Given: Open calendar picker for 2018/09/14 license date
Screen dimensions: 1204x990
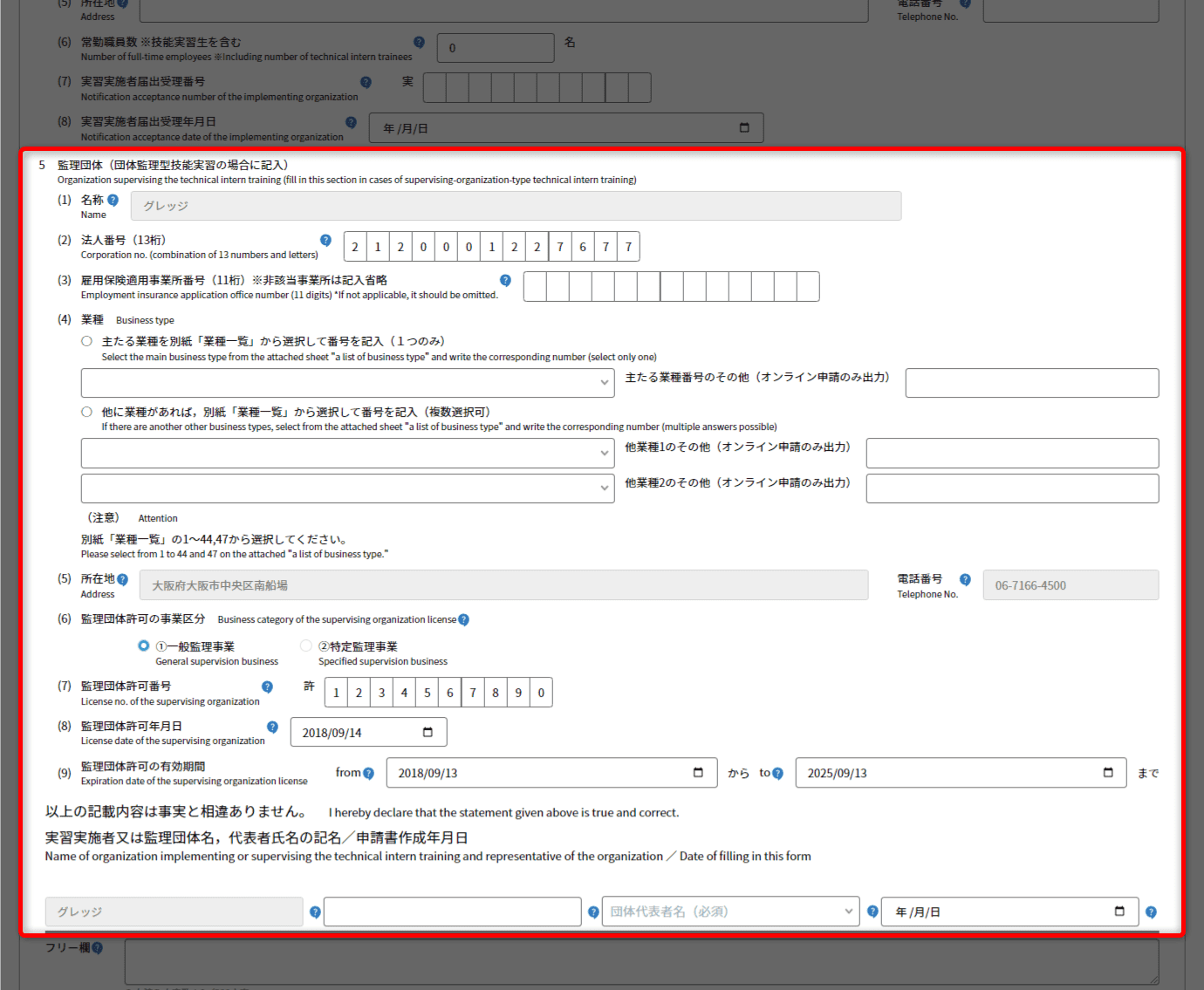Looking at the screenshot, I should coord(428,732).
